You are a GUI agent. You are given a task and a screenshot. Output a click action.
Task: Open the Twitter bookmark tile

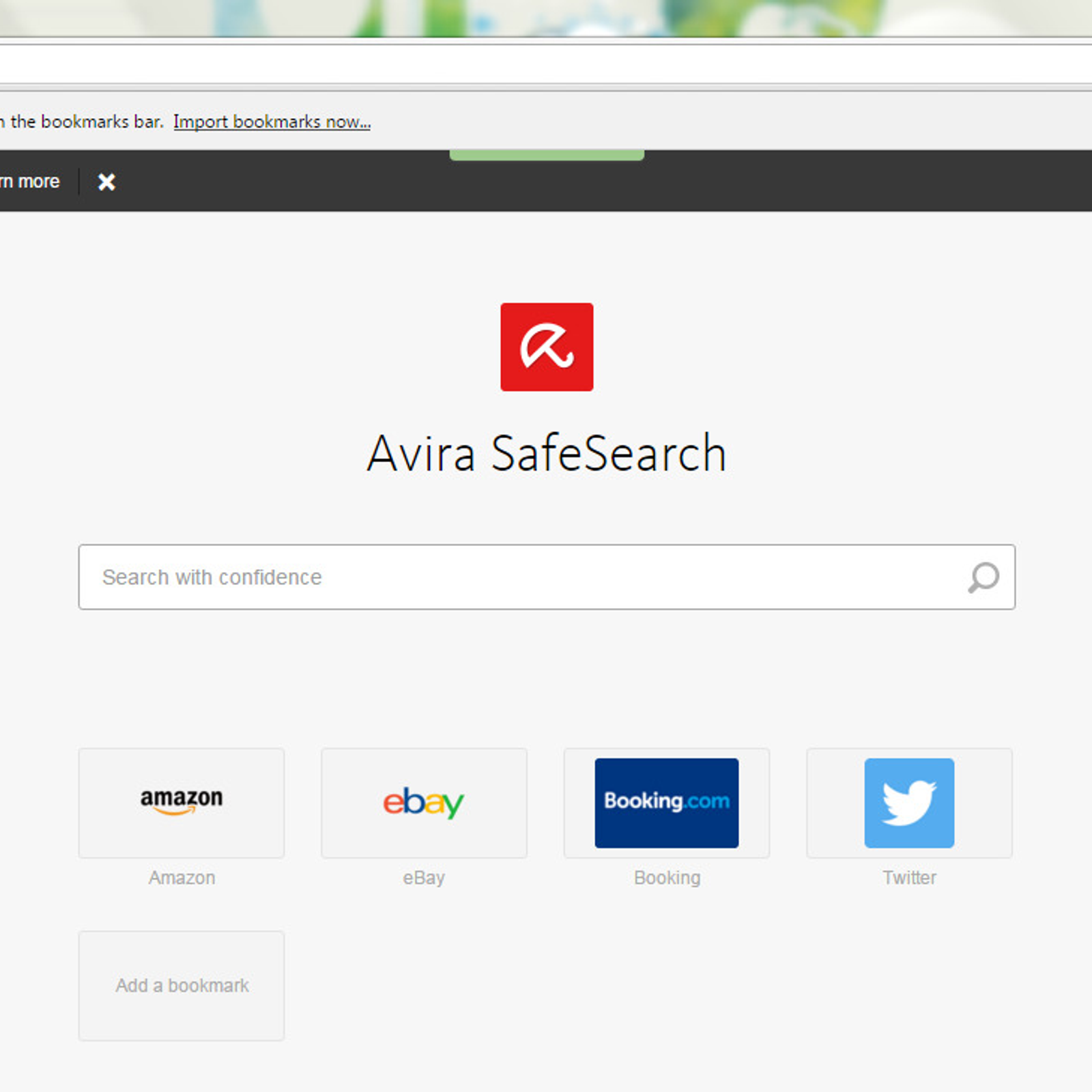tap(909, 803)
